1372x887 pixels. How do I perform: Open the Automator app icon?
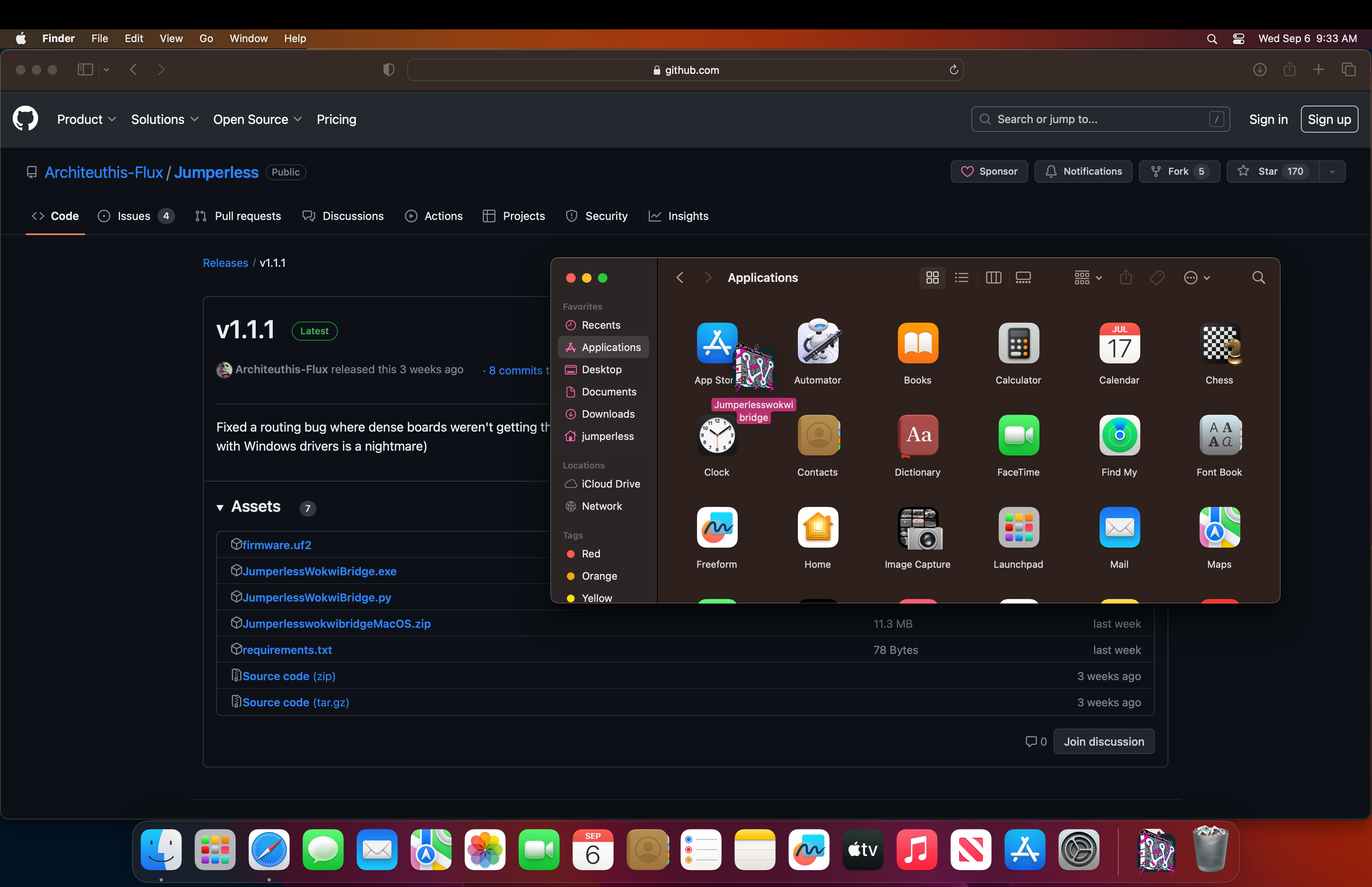click(x=817, y=343)
